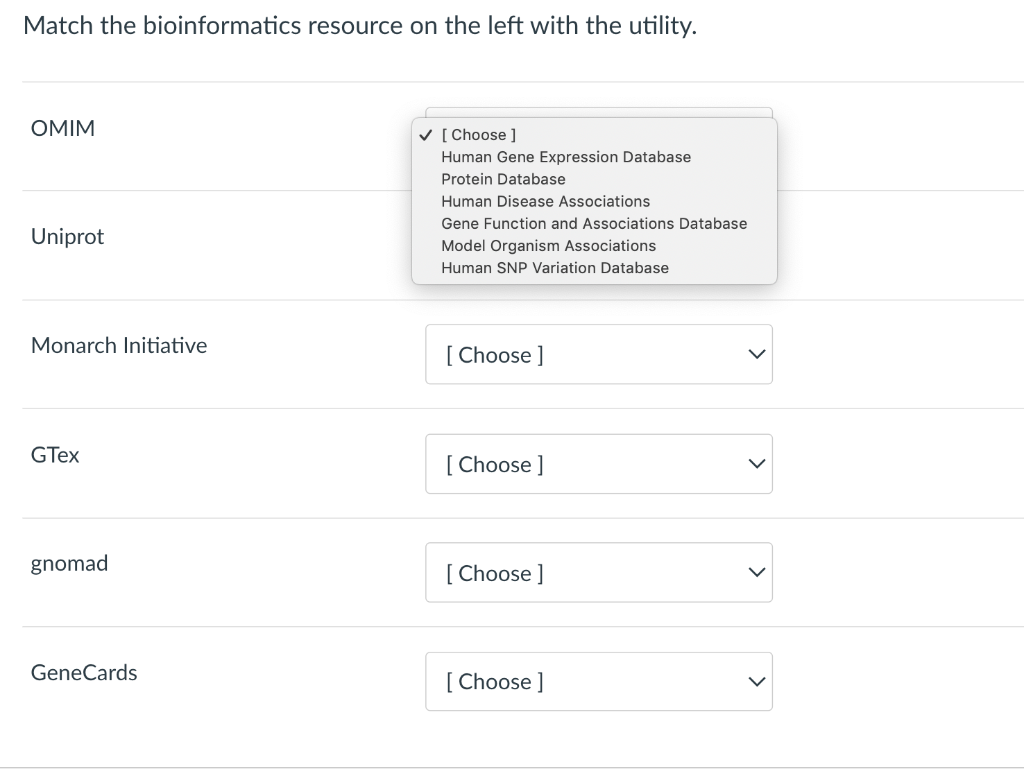This screenshot has width=1024, height=778.
Task: Click the Uniprot row label
Action: tap(67, 236)
